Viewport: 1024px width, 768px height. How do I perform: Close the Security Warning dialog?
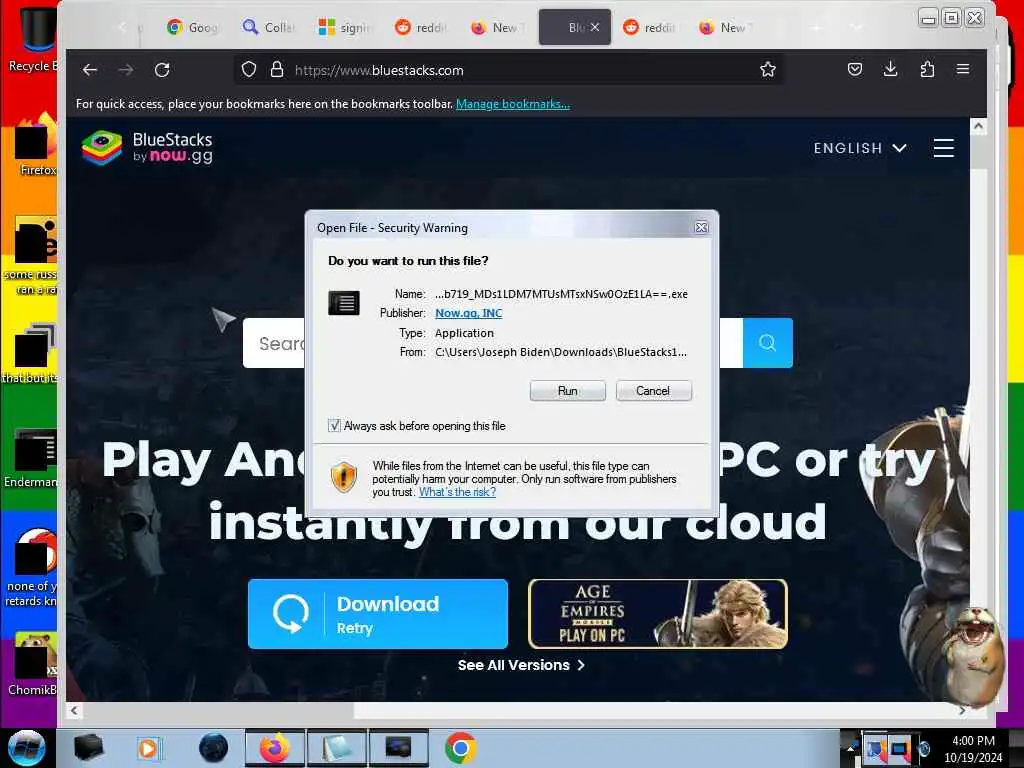pos(701,227)
